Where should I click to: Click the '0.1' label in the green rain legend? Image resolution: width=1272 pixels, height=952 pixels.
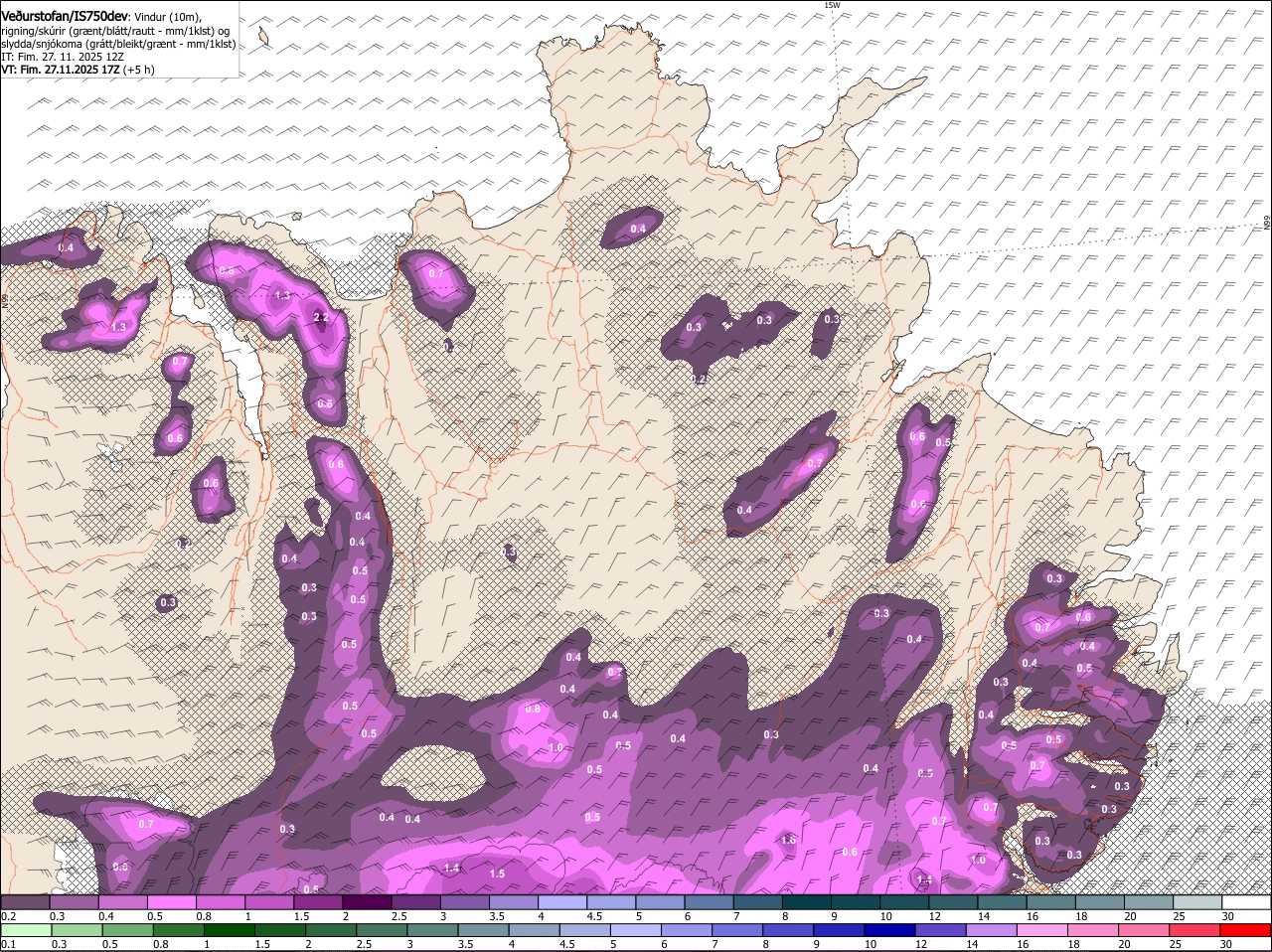8,944
